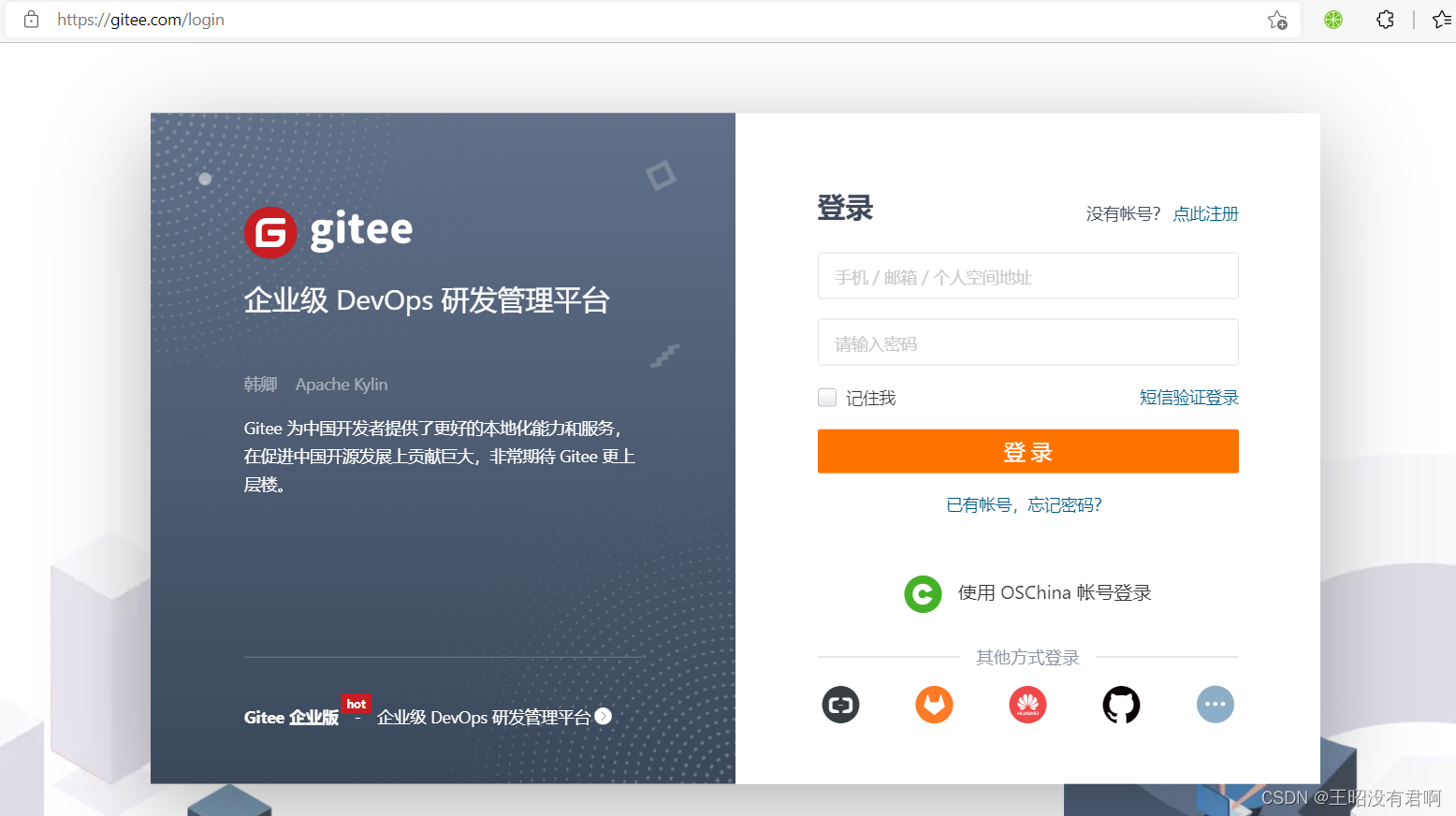Click the 登录 heading text

coord(845,208)
